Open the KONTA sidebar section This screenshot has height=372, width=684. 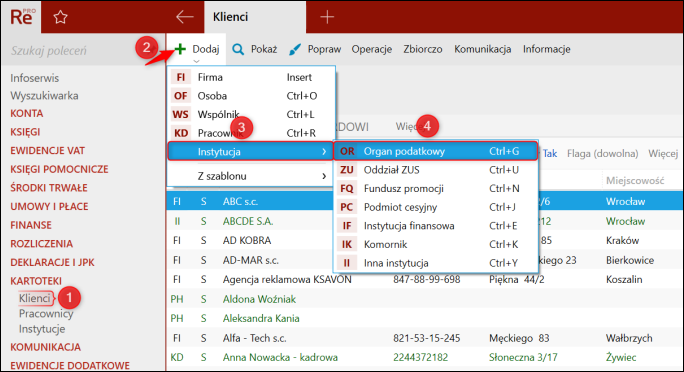(27, 113)
